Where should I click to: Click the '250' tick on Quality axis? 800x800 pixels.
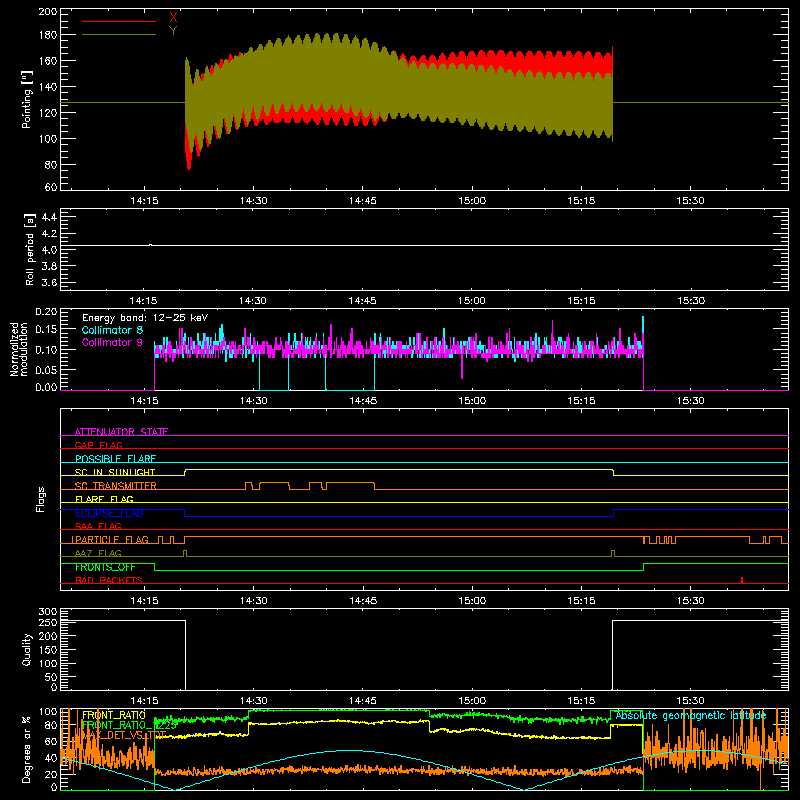(x=48, y=622)
